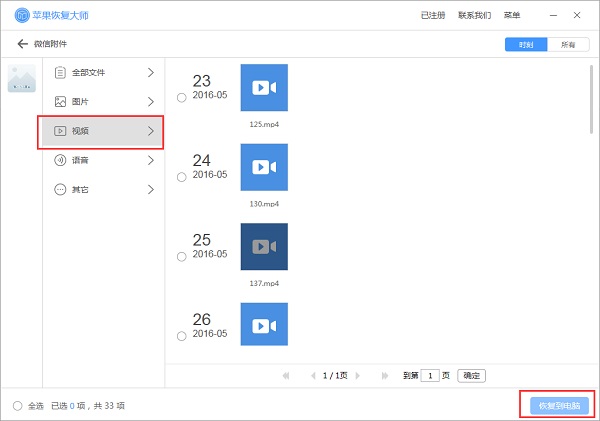
Task: Select the radio button for date 24
Action: [x=182, y=177]
